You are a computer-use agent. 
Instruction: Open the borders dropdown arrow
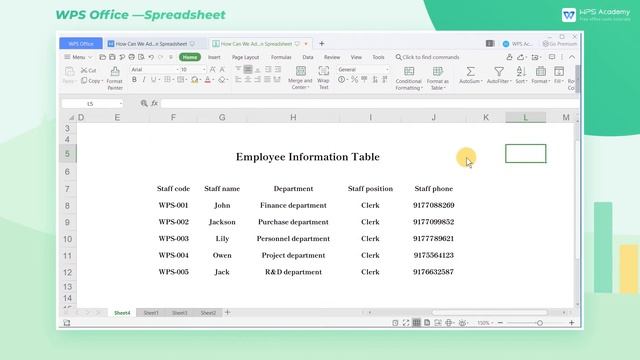click(172, 80)
